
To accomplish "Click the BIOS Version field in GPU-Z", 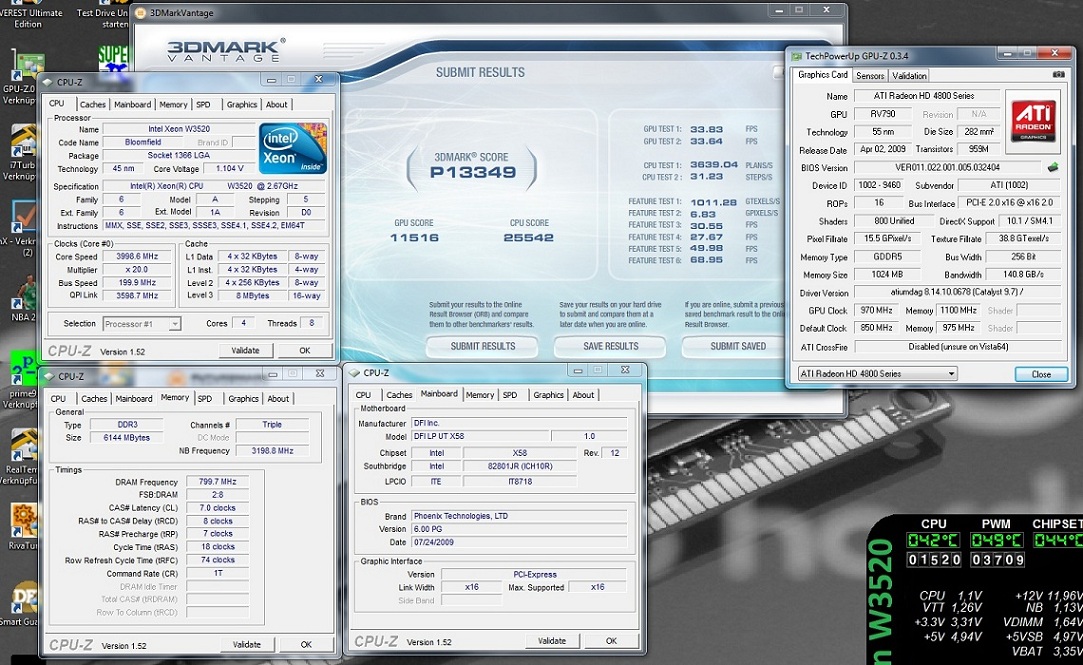I will pyautogui.click(x=948, y=167).
